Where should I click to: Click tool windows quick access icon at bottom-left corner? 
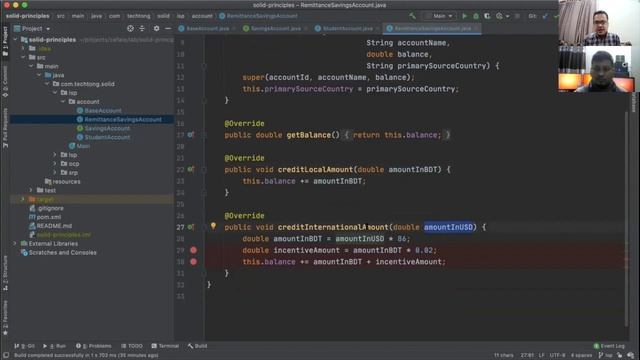pyautogui.click(x=6, y=355)
